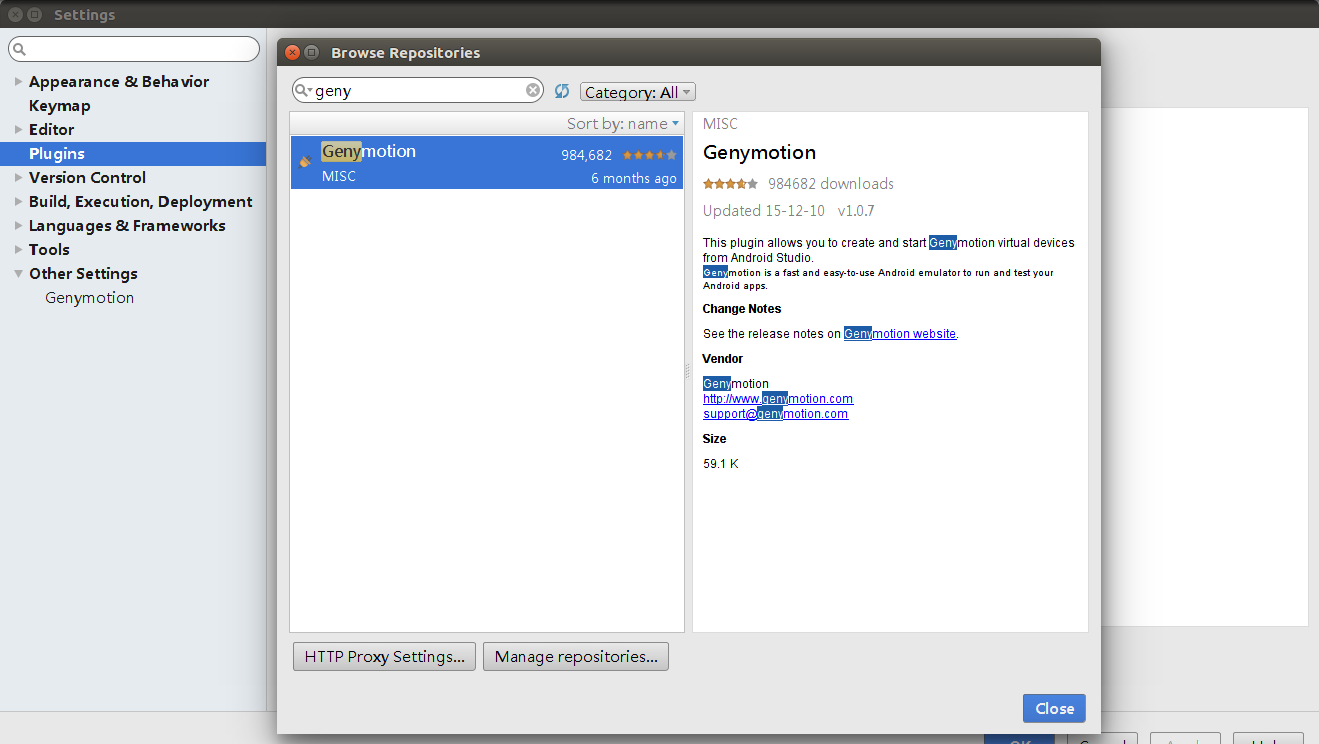Open Genymotion under Other Settings
The height and width of the screenshot is (744, 1319).
coord(89,298)
